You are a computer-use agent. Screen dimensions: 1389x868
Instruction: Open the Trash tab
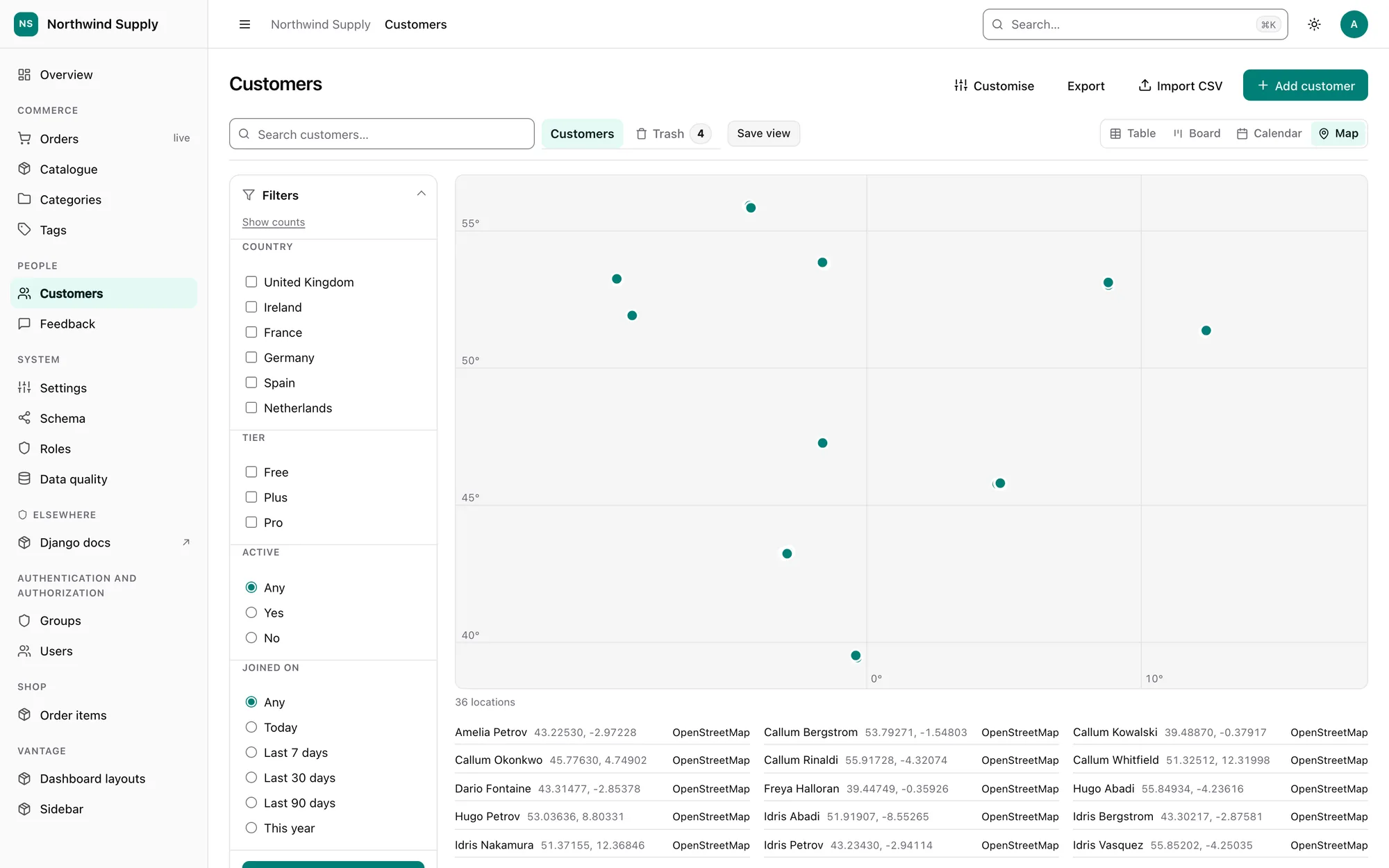[x=672, y=133]
